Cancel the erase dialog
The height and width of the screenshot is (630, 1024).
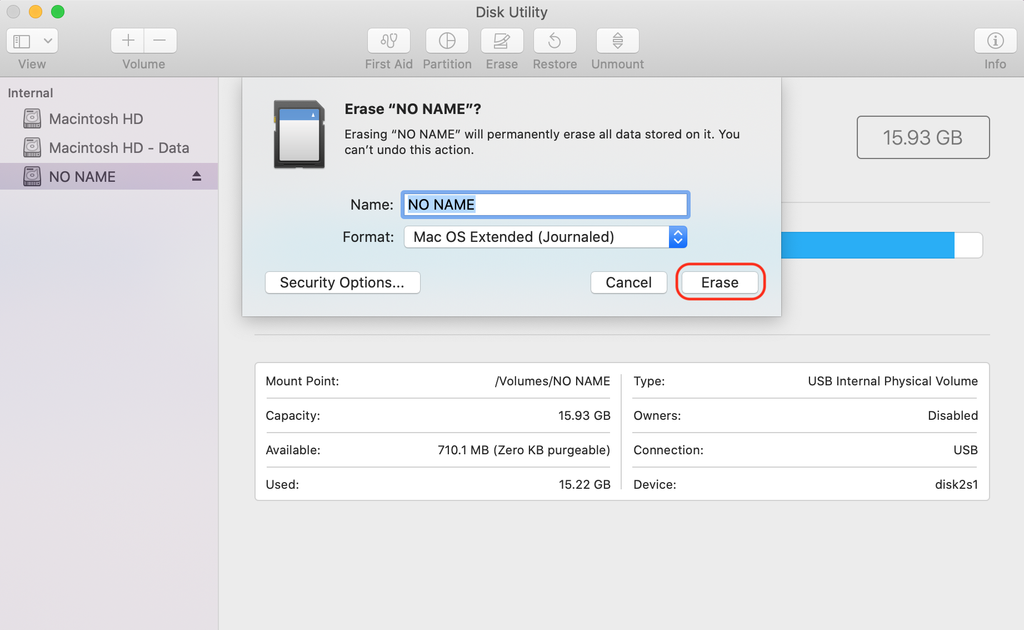point(628,282)
